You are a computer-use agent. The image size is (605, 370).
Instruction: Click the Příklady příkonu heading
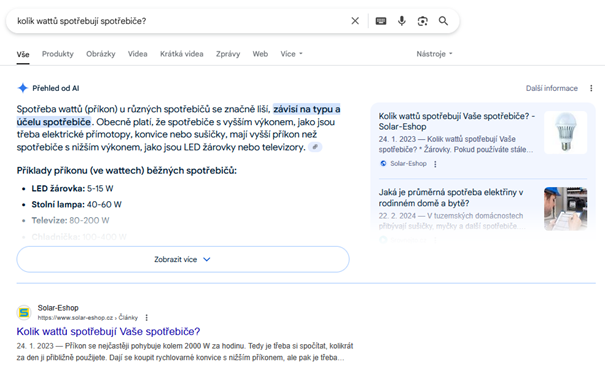127,171
